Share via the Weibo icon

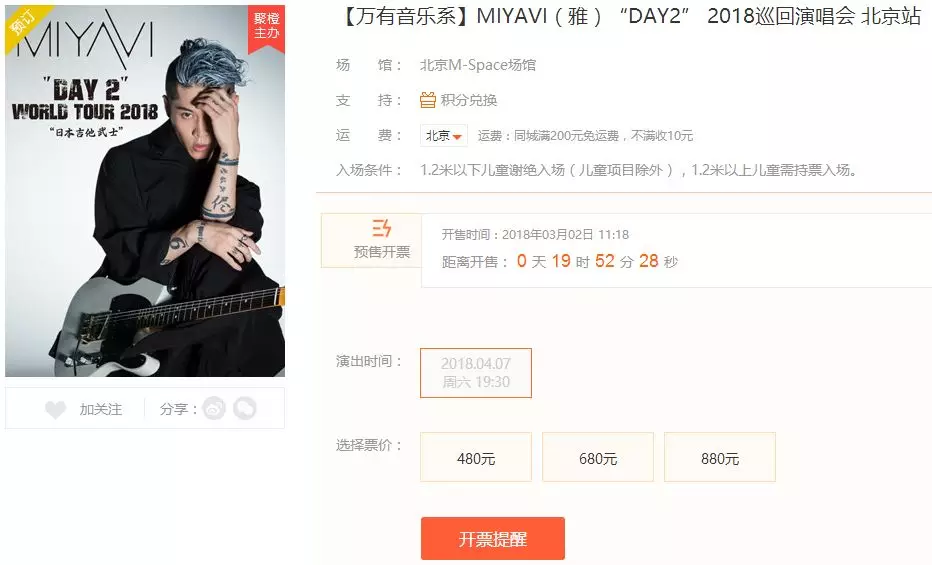coord(214,408)
